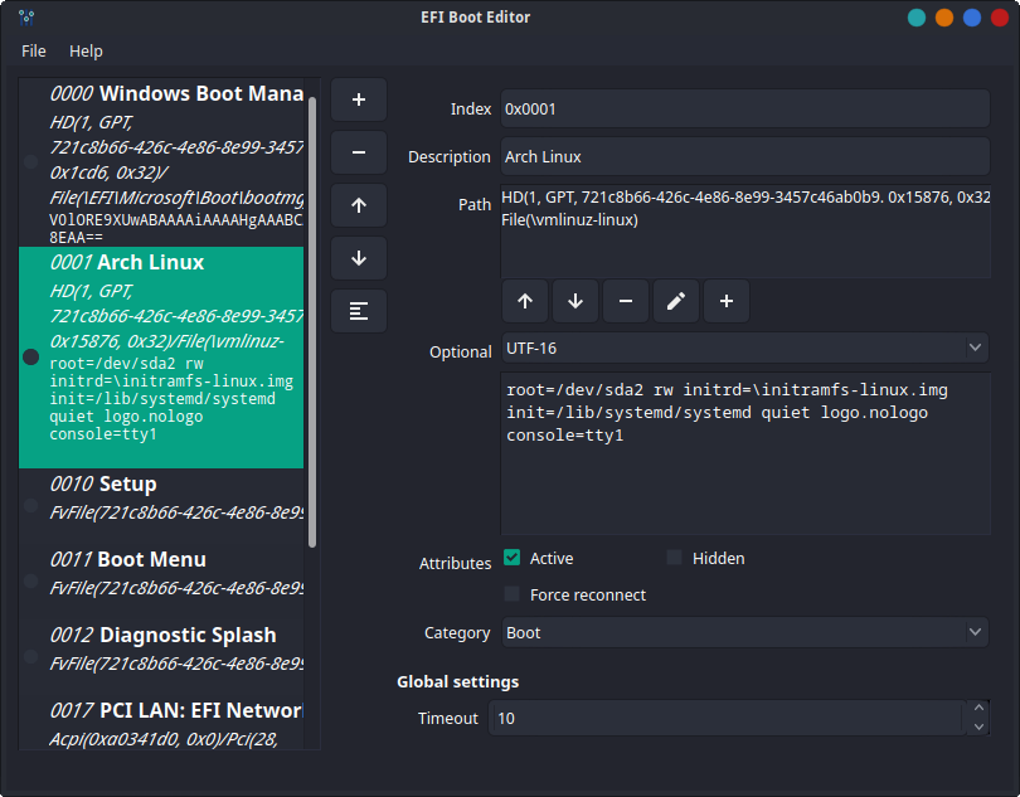Viewport: 1020px width, 797px height.
Task: Click the Index input field showing 0x0001
Action: pyautogui.click(x=744, y=108)
